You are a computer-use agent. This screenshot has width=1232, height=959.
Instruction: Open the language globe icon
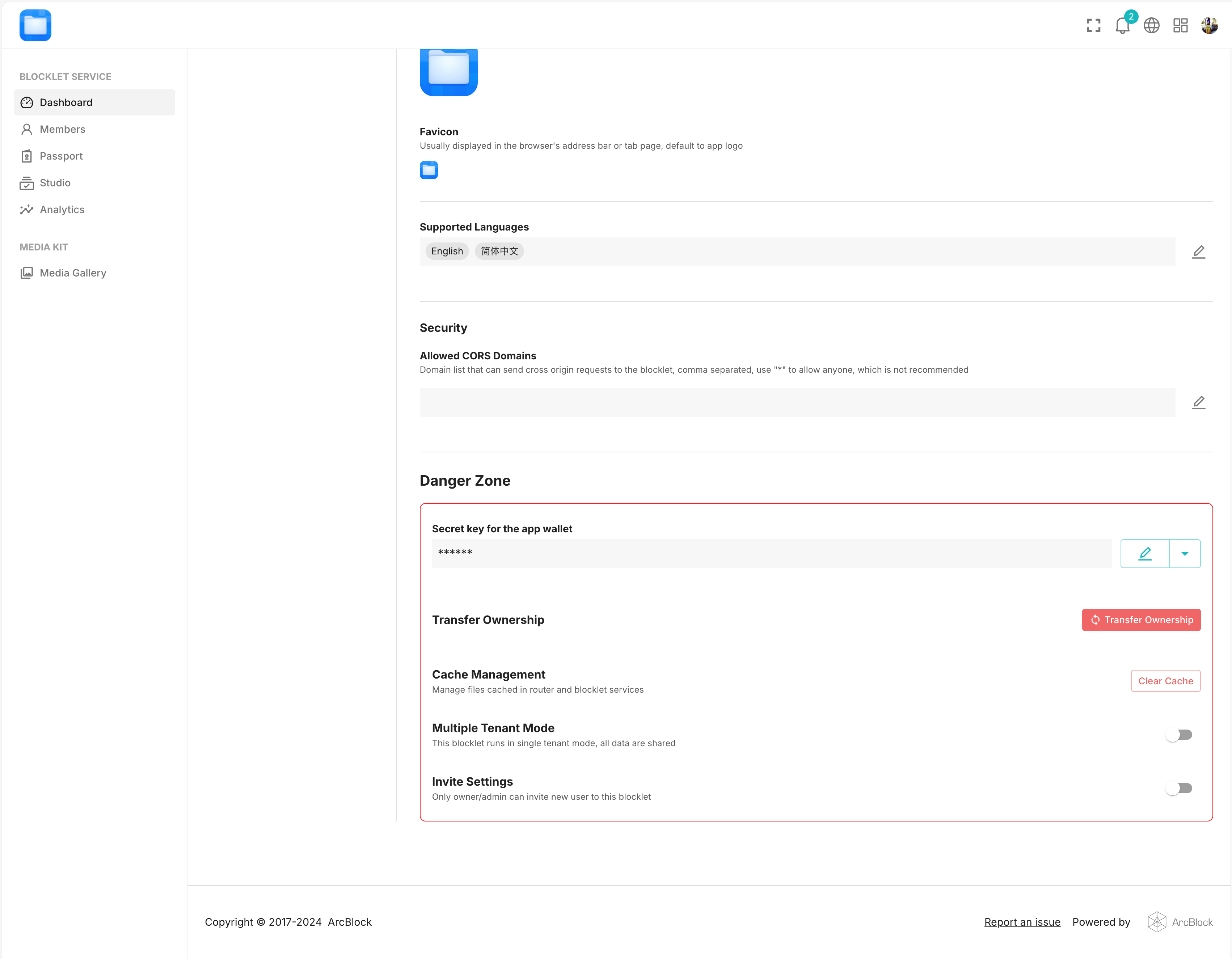pos(1151,25)
